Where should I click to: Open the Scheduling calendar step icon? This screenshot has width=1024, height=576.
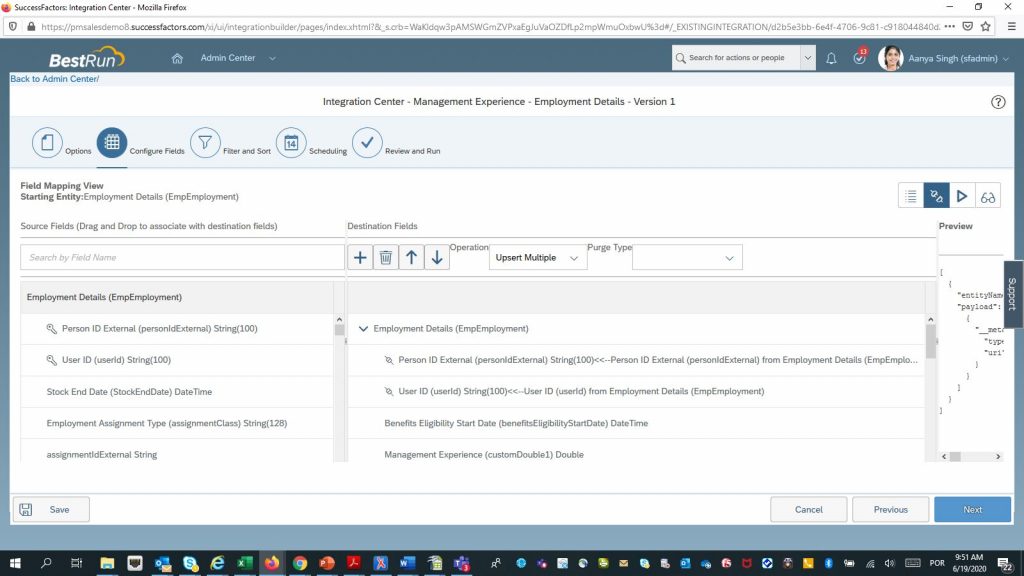click(291, 142)
